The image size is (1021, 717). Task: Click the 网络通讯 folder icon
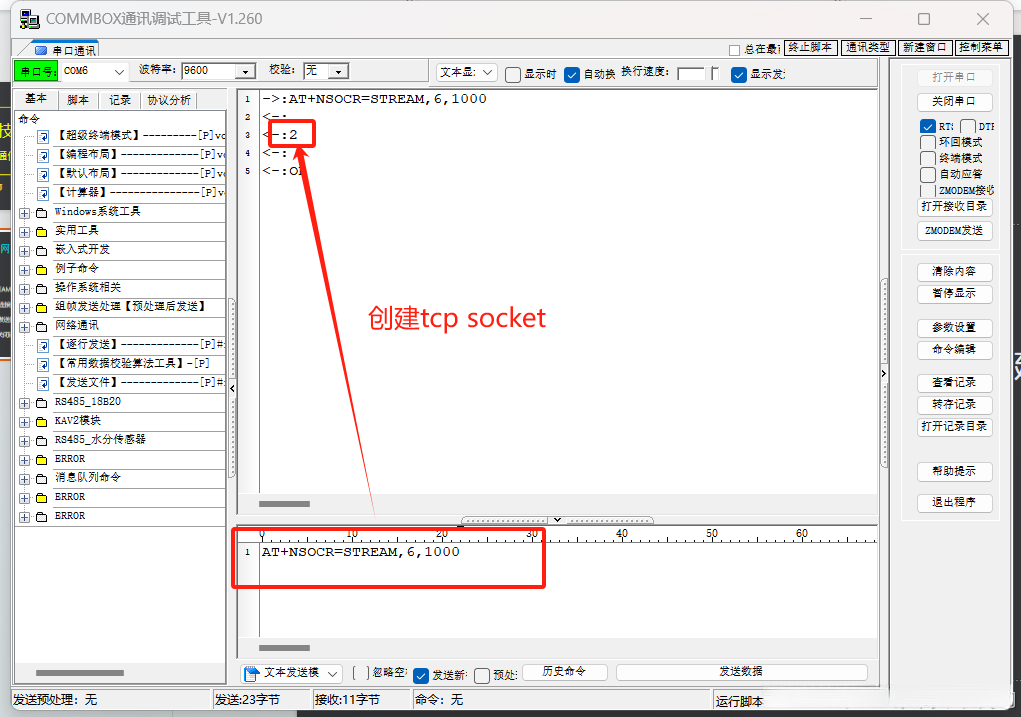42,327
